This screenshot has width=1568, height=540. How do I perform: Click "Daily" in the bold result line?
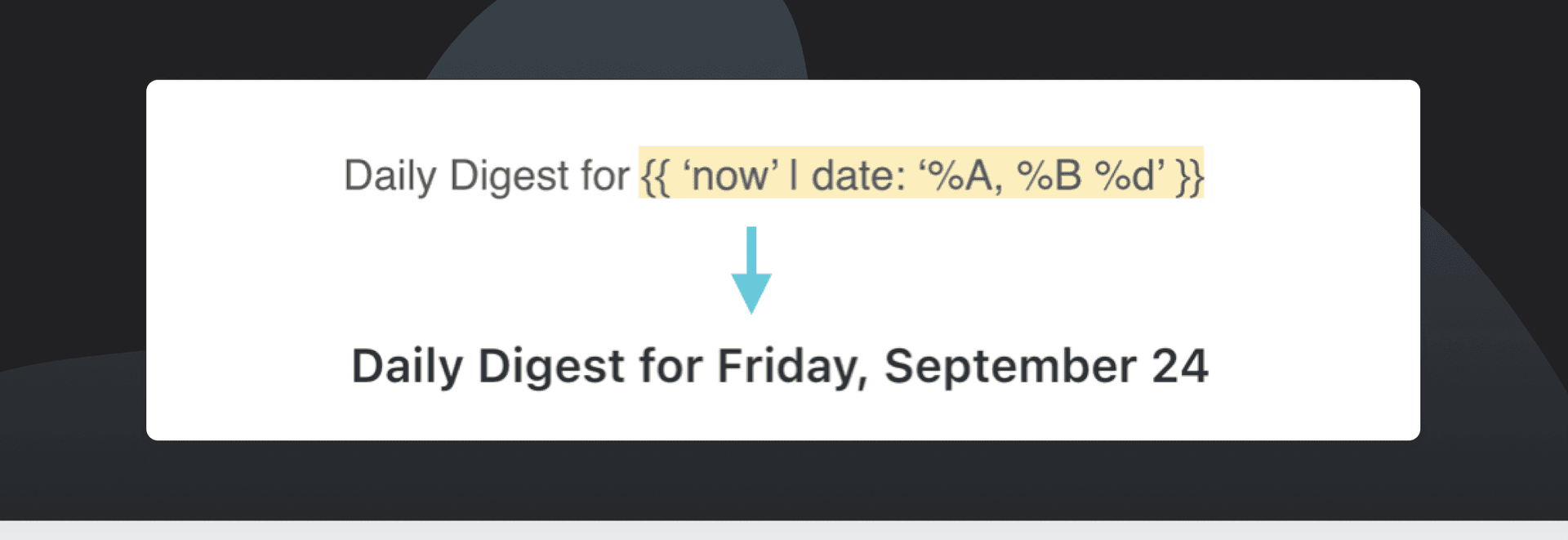[x=407, y=366]
